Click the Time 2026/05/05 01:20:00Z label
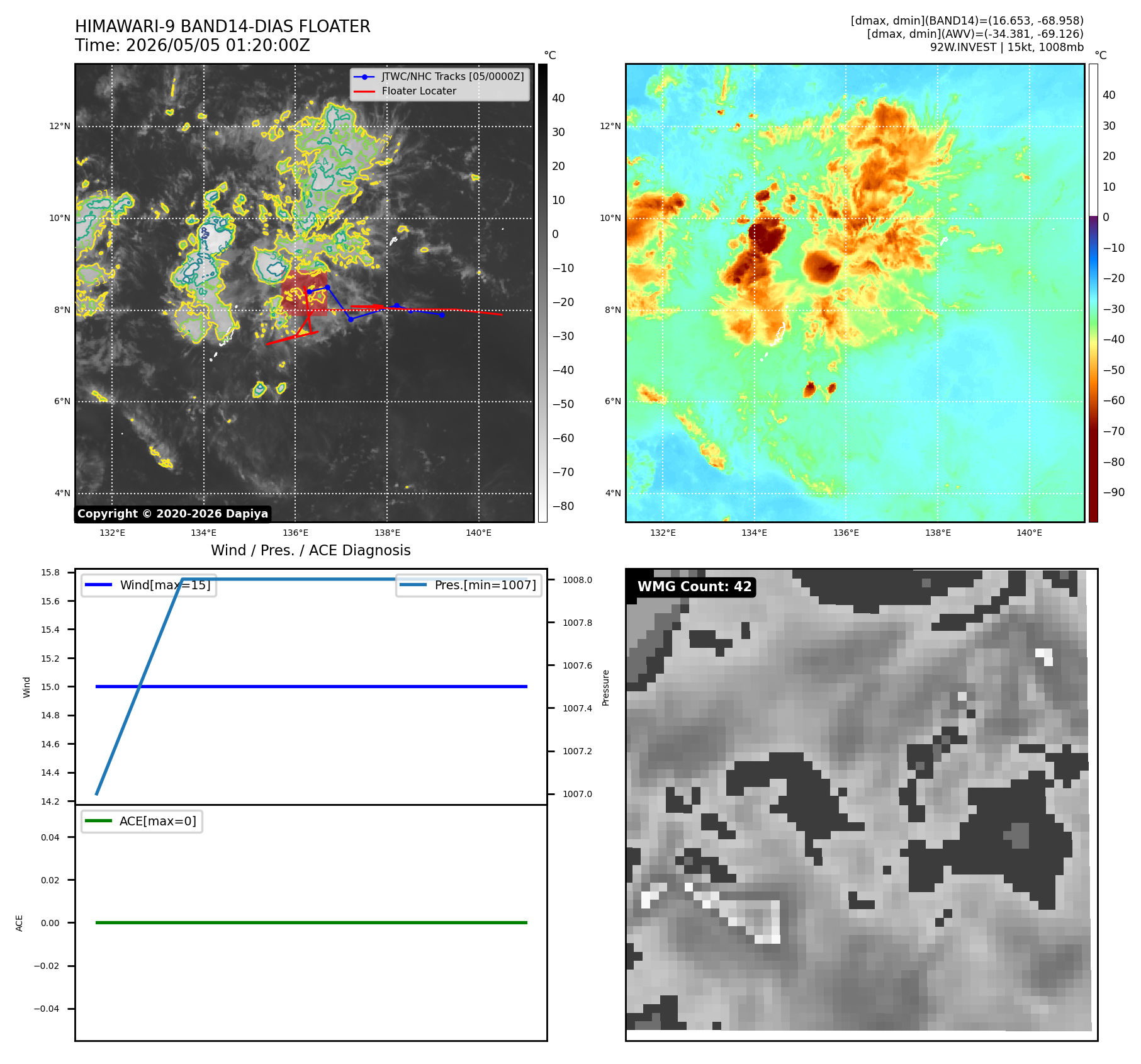 coord(193,45)
